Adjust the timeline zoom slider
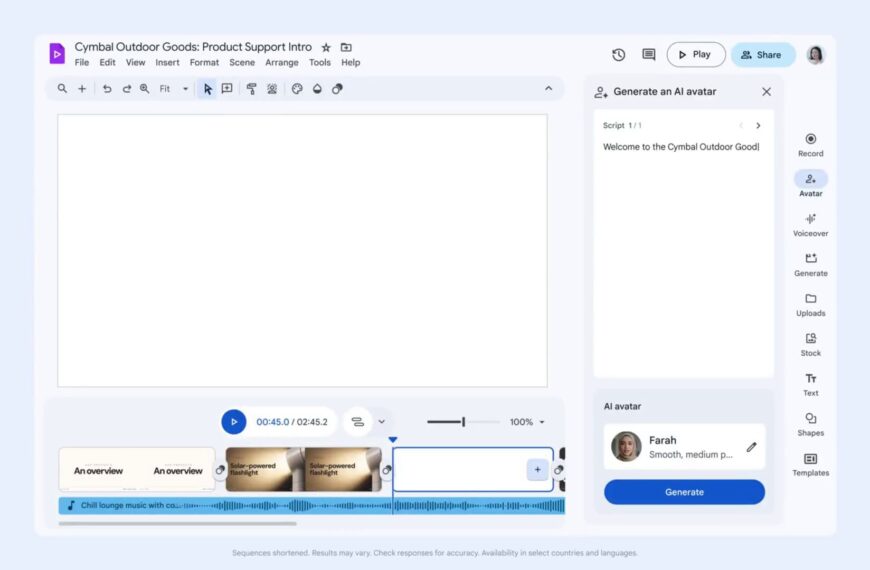 pyautogui.click(x=463, y=422)
